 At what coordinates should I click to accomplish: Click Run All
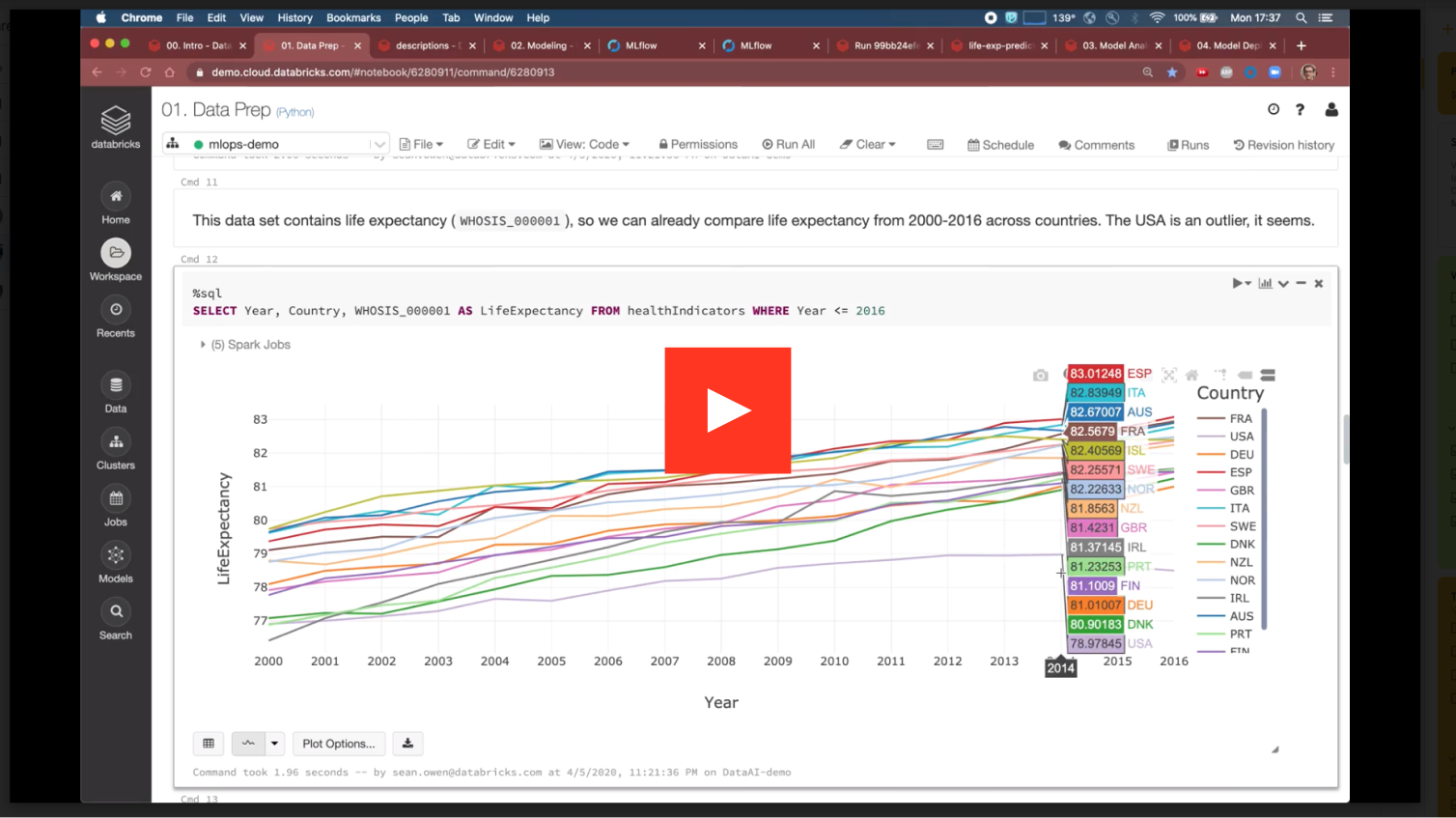[789, 144]
